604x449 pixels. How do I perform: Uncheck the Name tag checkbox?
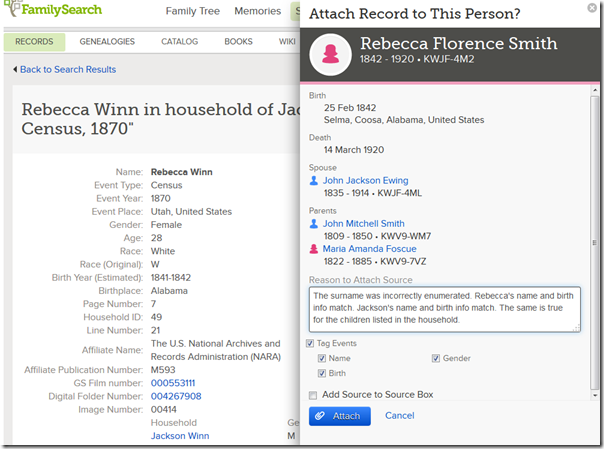pyautogui.click(x=322, y=359)
